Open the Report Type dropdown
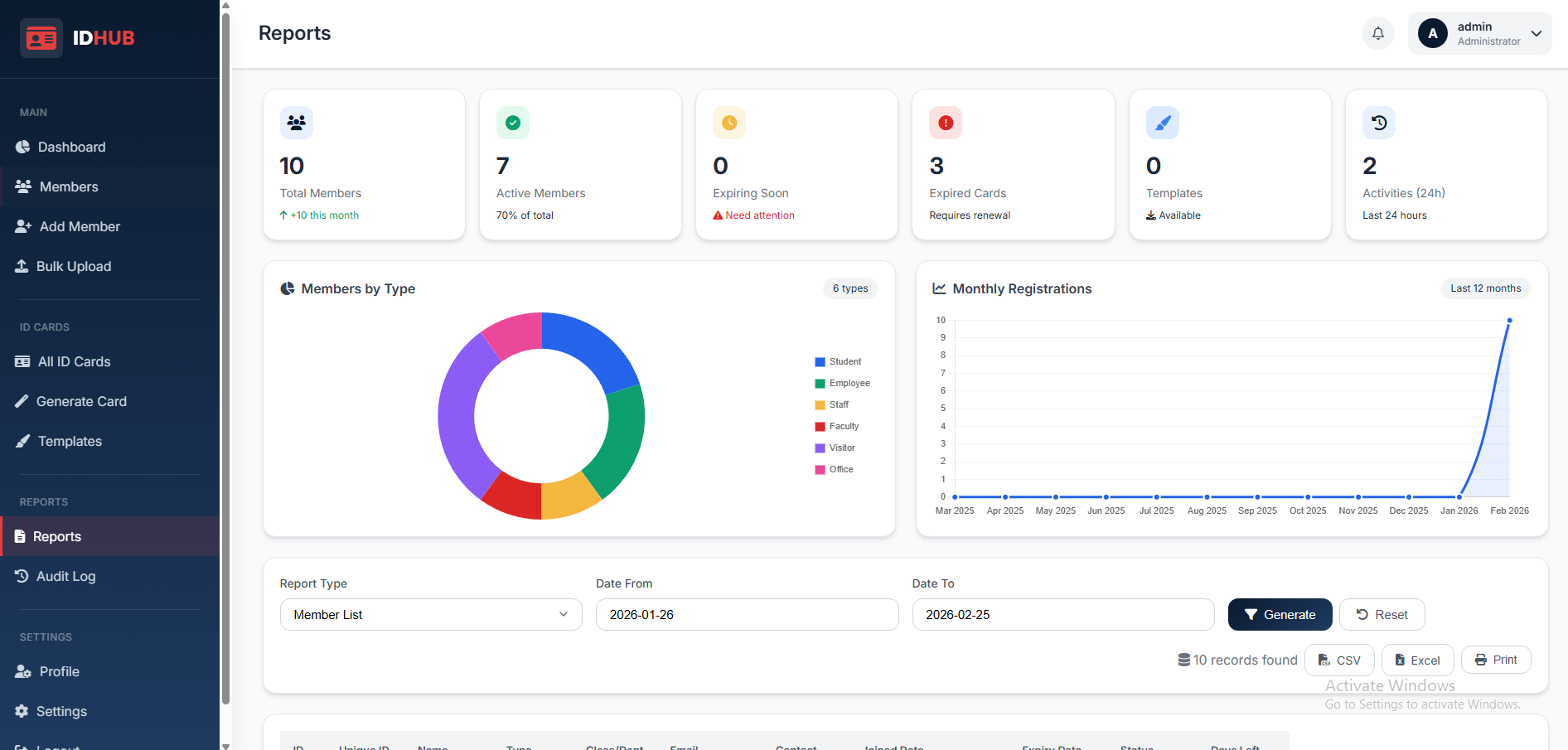The image size is (1568, 750). 431,614
